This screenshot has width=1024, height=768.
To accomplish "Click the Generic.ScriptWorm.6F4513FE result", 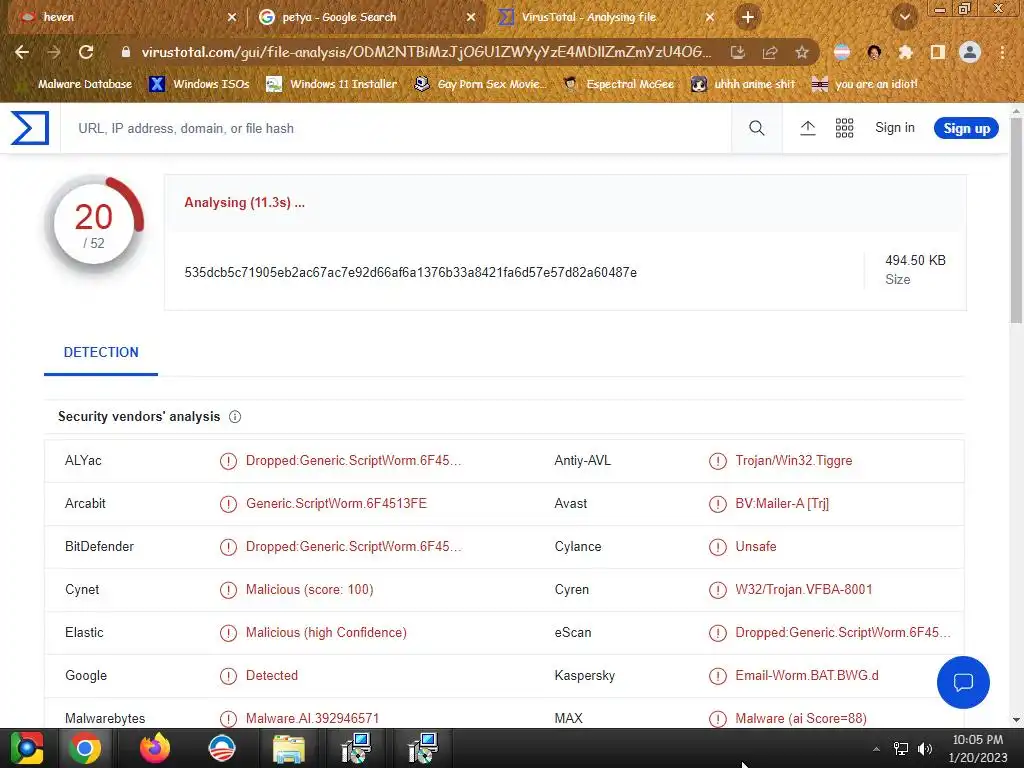I will tap(336, 504).
